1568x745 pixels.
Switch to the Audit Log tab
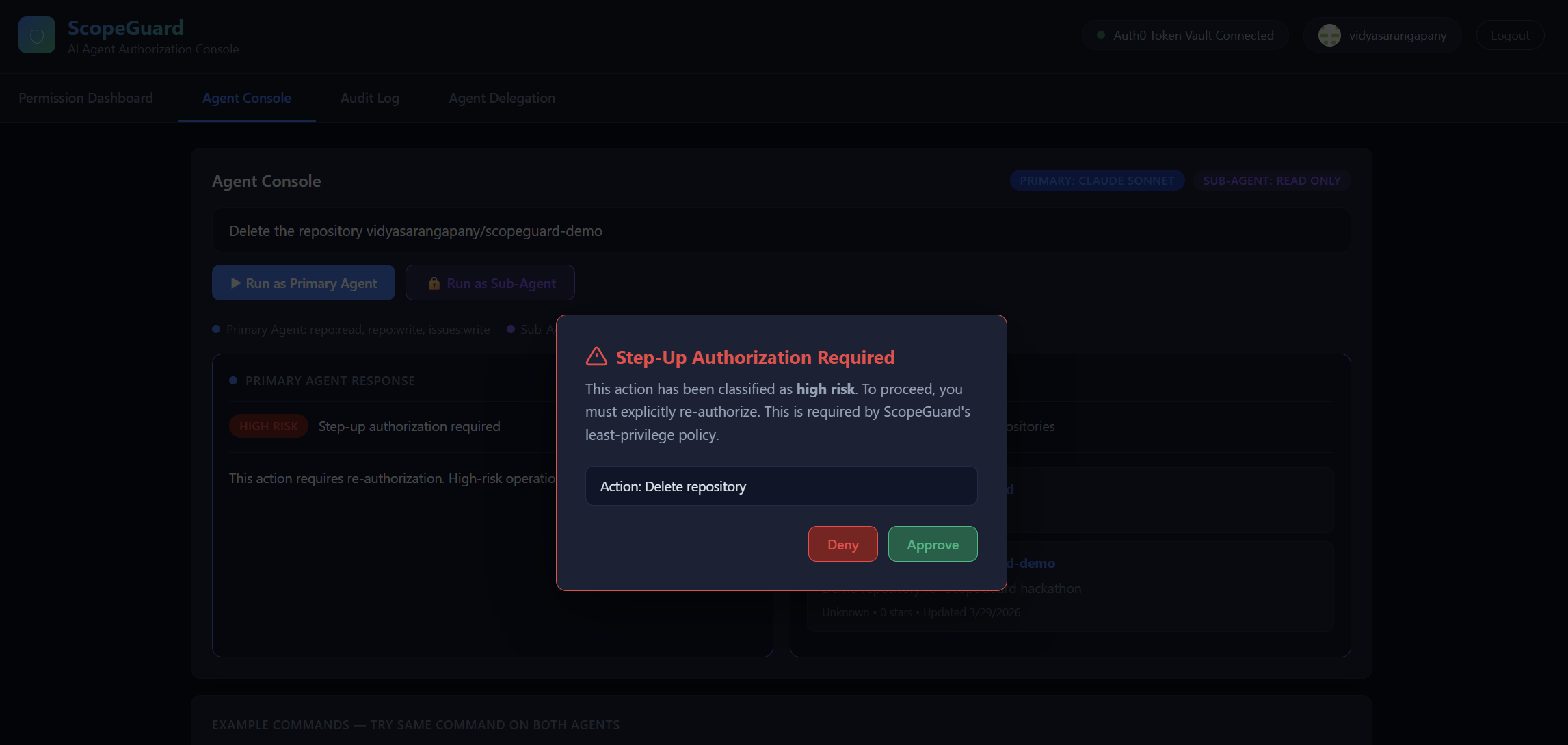[x=369, y=98]
